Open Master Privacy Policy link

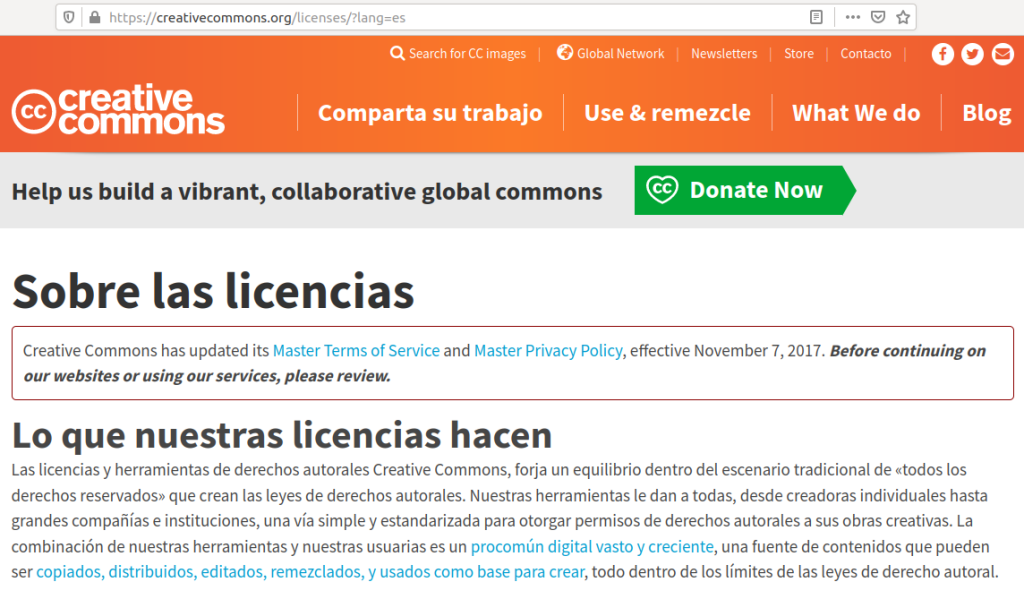(548, 351)
